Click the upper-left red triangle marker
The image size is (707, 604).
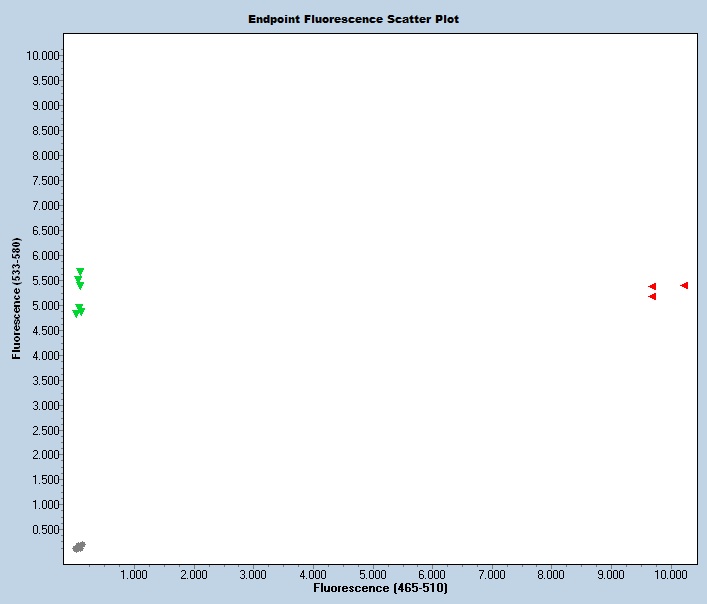(x=652, y=287)
